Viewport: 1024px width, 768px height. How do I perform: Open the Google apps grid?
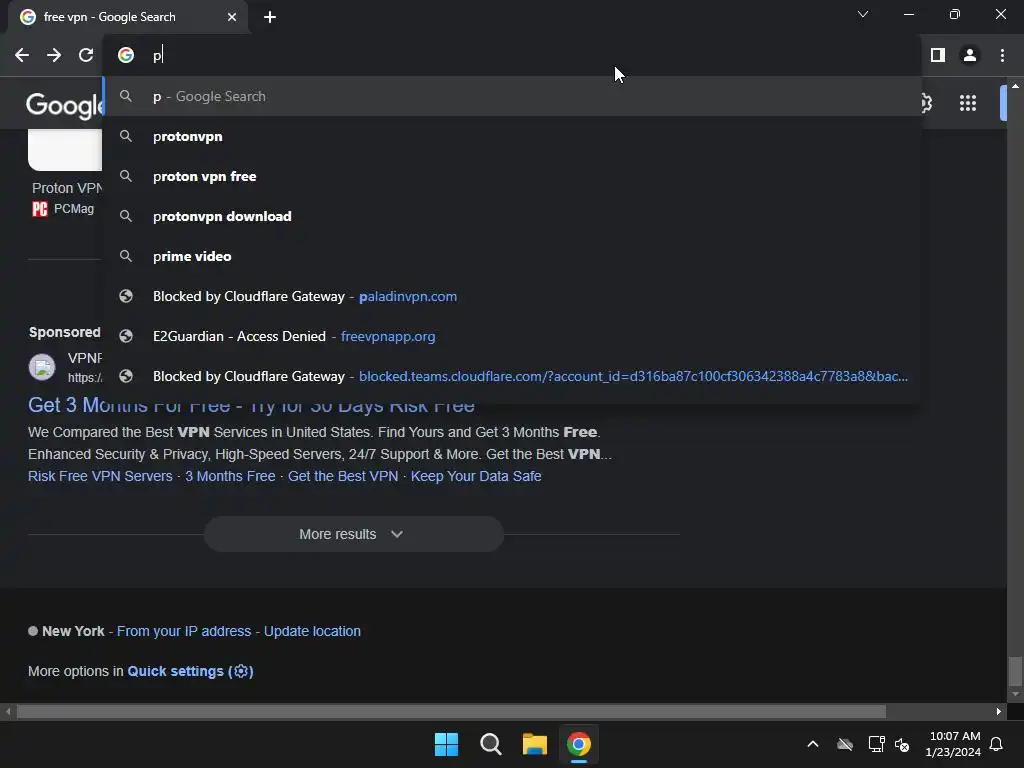(x=968, y=103)
